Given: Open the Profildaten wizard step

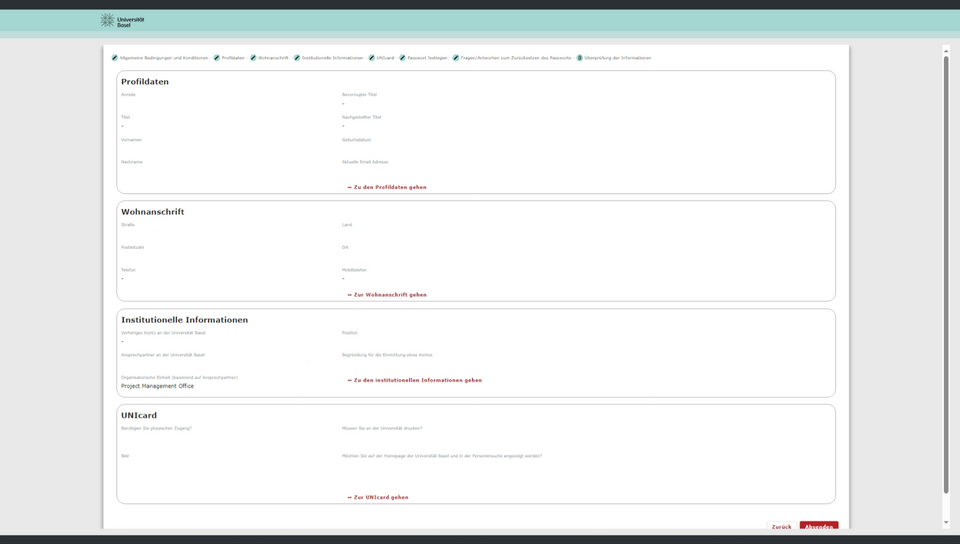Looking at the screenshot, I should tap(233, 58).
